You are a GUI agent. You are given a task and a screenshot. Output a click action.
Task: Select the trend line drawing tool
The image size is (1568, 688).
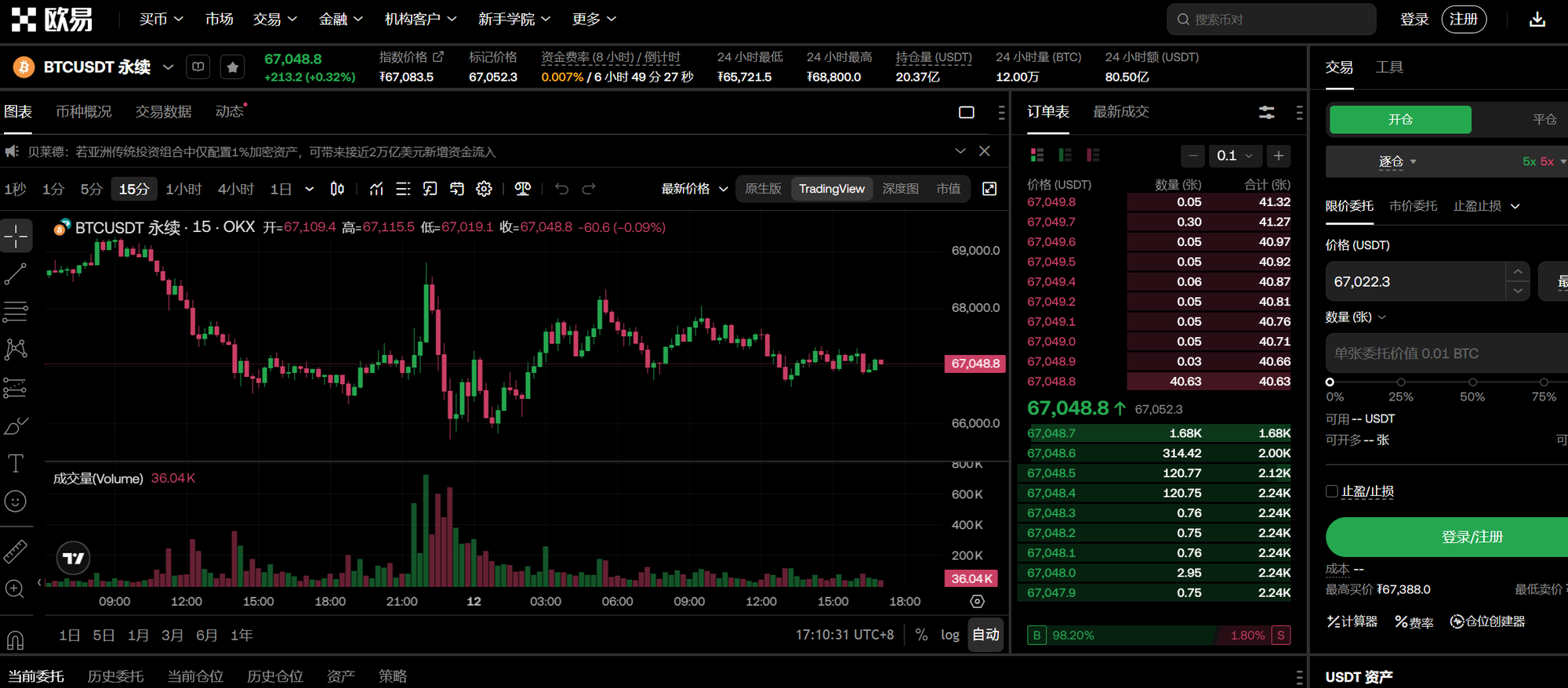click(16, 273)
